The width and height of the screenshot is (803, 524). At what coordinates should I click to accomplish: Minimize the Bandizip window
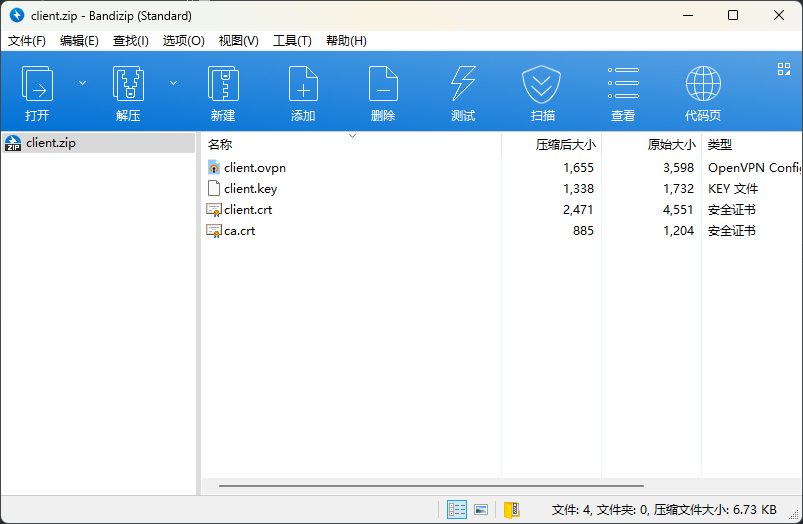[x=688, y=15]
